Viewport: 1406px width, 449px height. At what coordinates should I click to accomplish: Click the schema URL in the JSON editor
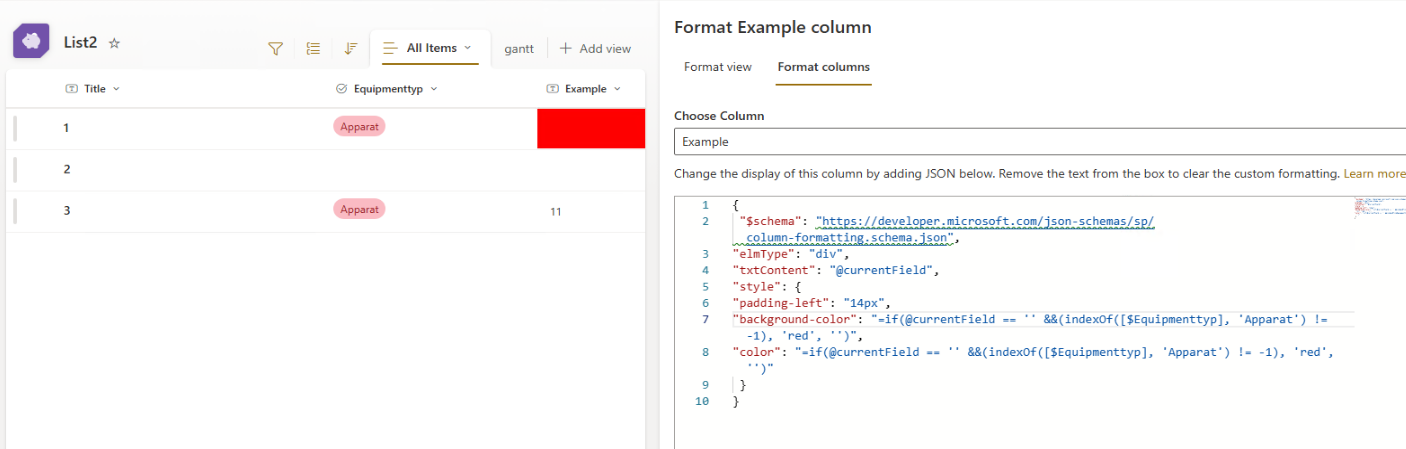click(985, 221)
